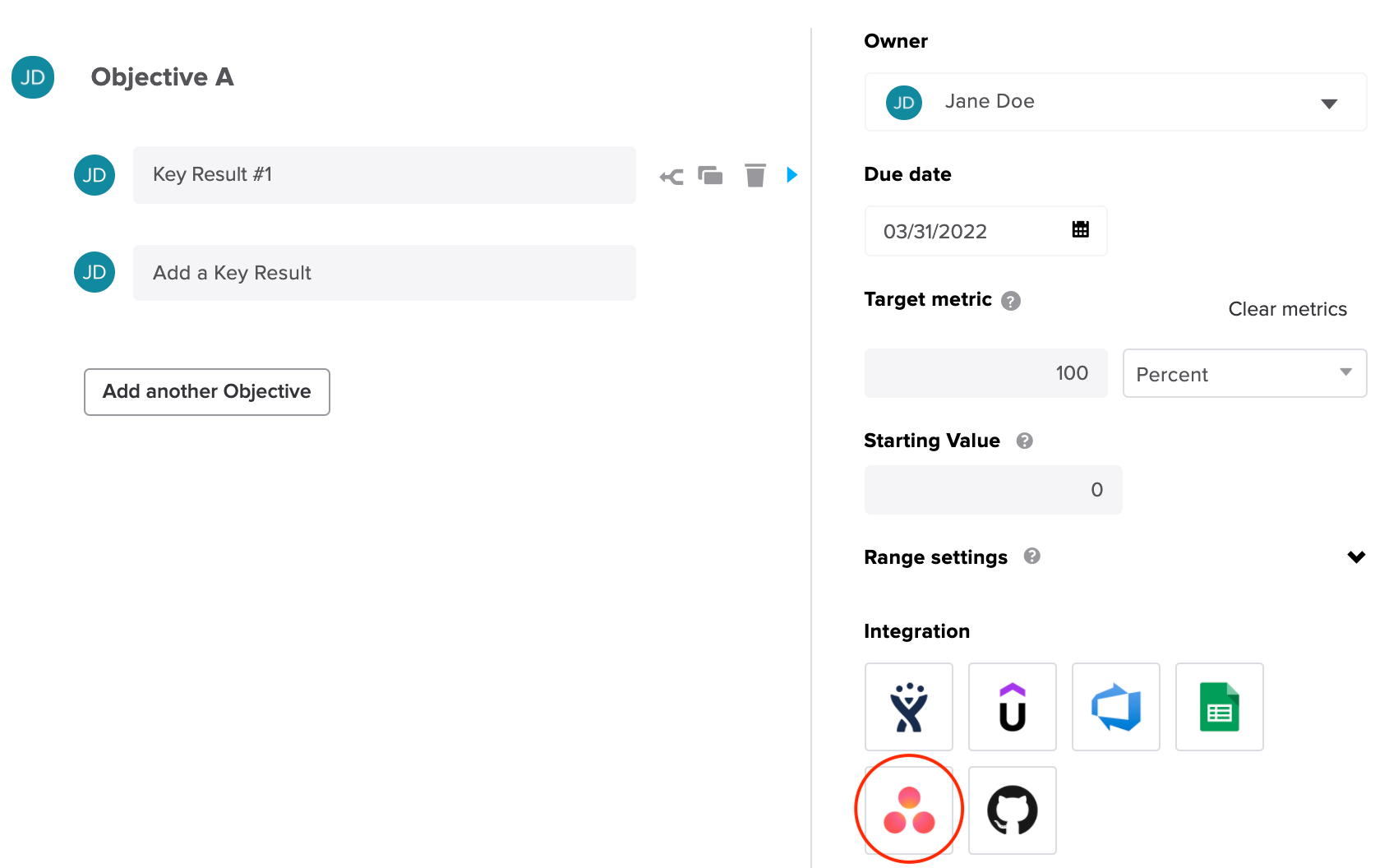Click the JD avatar next to Objective A
The image size is (1389, 868).
[x=33, y=77]
